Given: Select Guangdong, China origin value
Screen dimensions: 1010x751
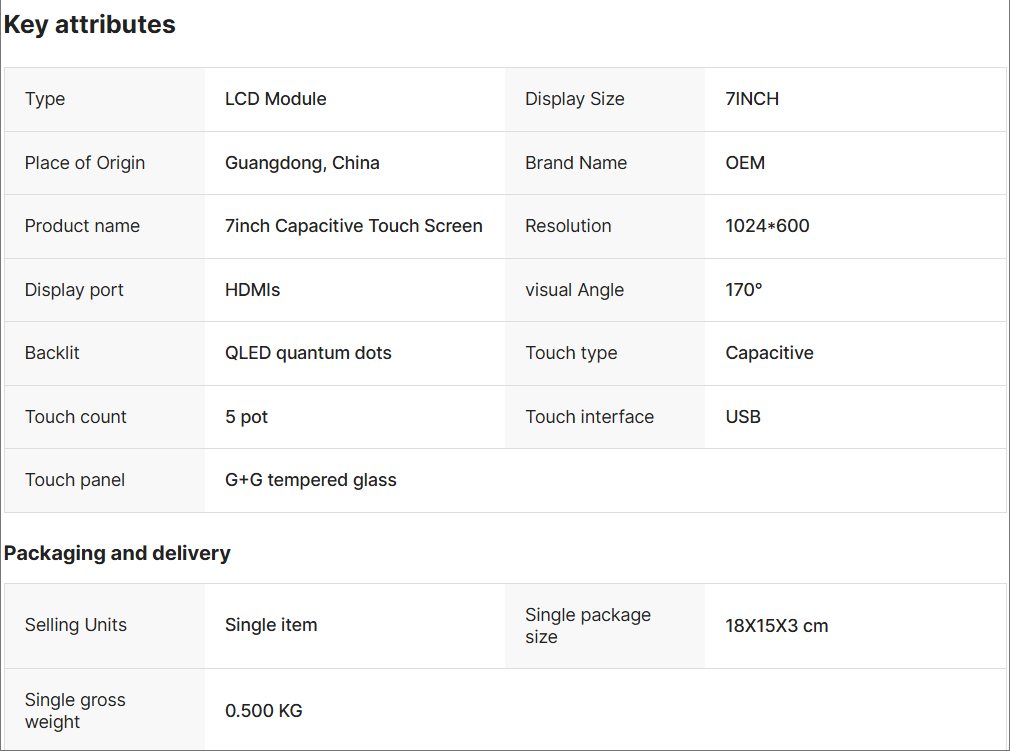Looking at the screenshot, I should (x=302, y=163).
